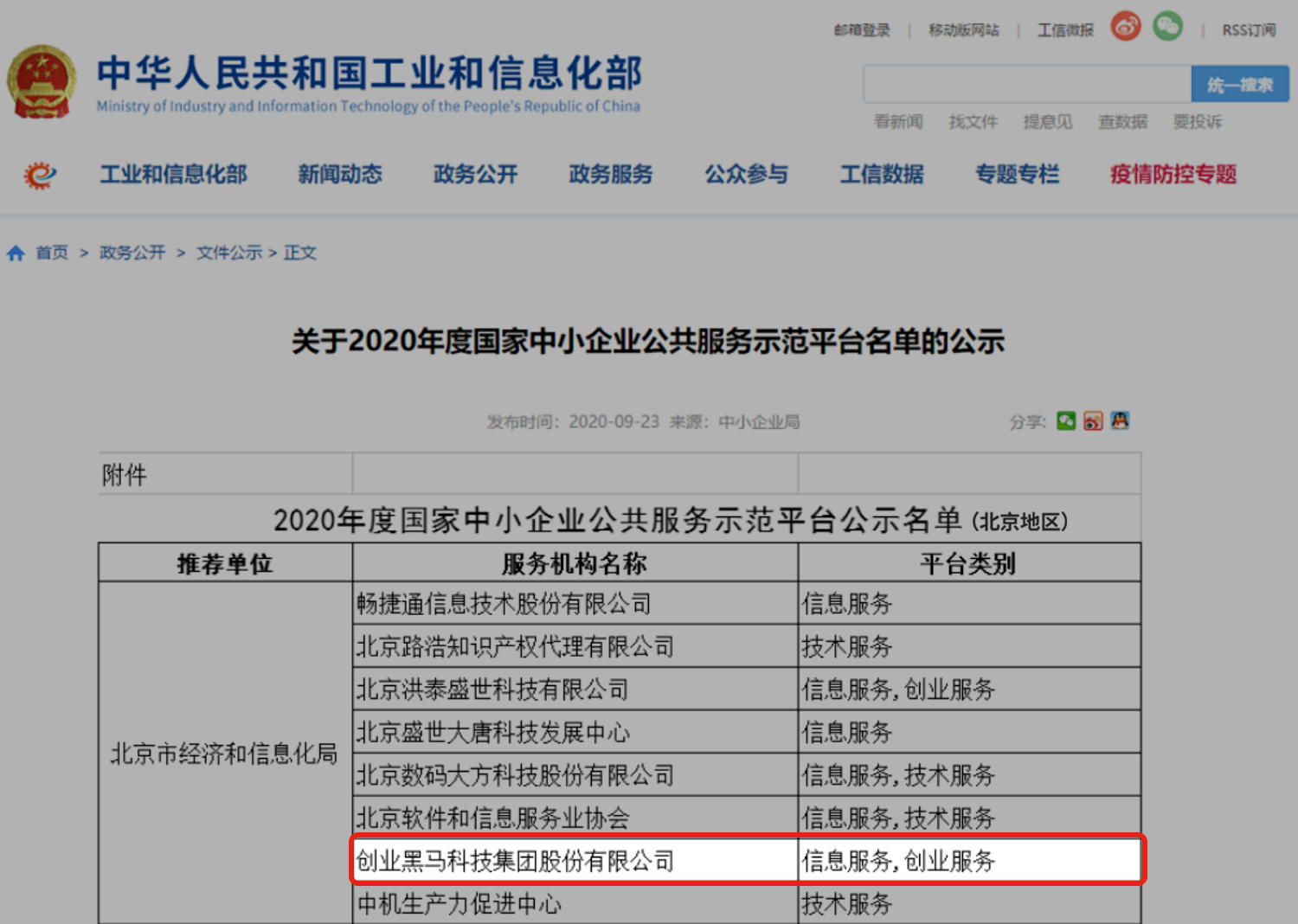Select the 提意见 search filter

[1048, 122]
